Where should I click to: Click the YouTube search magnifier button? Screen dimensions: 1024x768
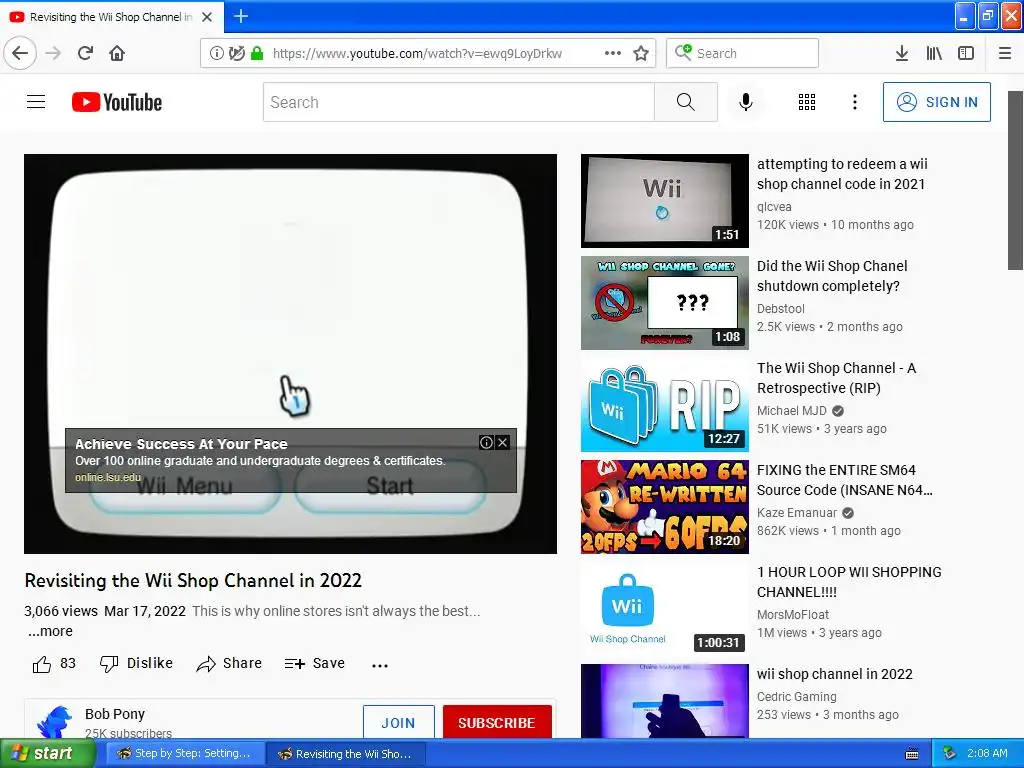click(686, 102)
